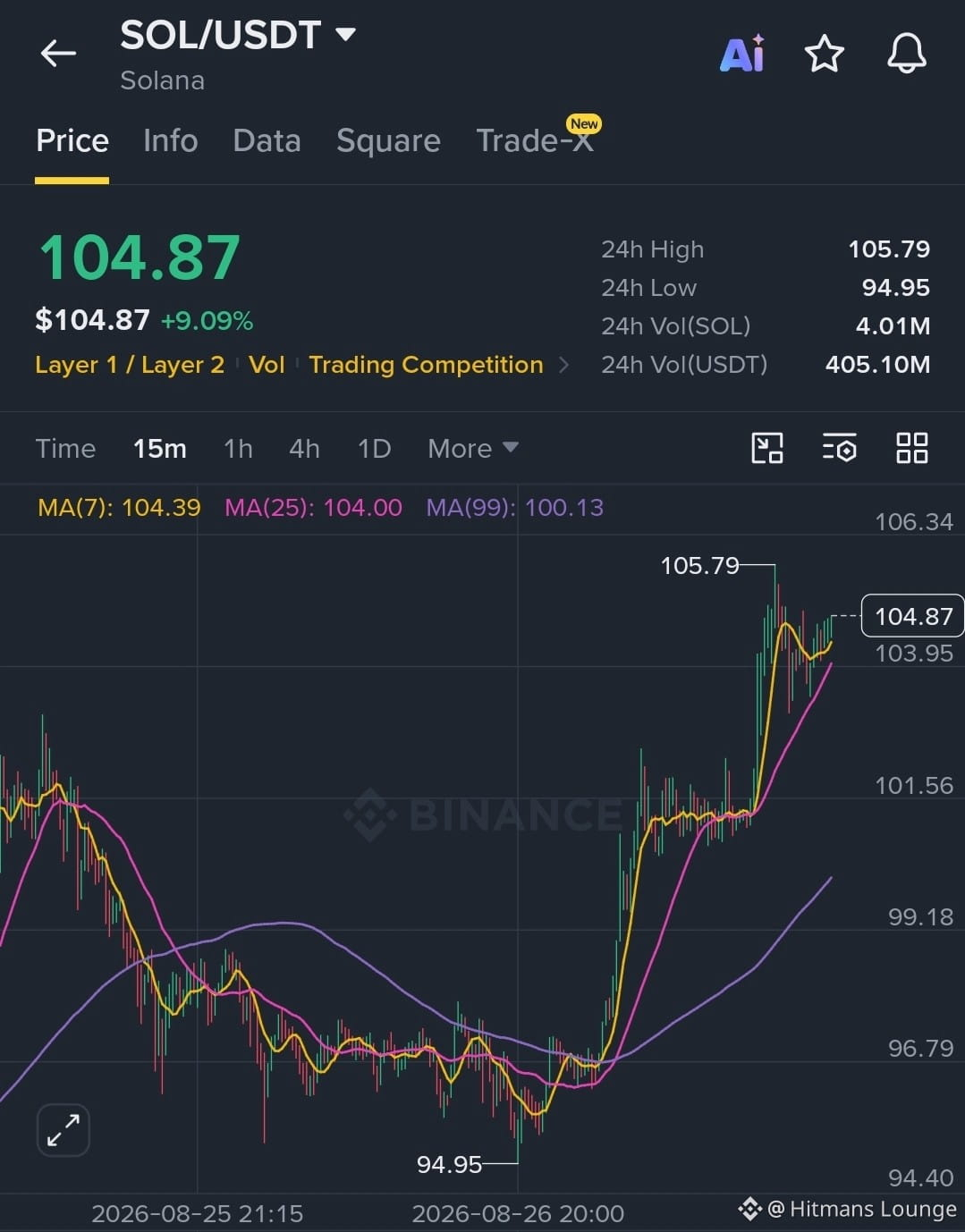Open the drawing tools chart icon
The height and width of the screenshot is (1232, 965).
(x=767, y=448)
